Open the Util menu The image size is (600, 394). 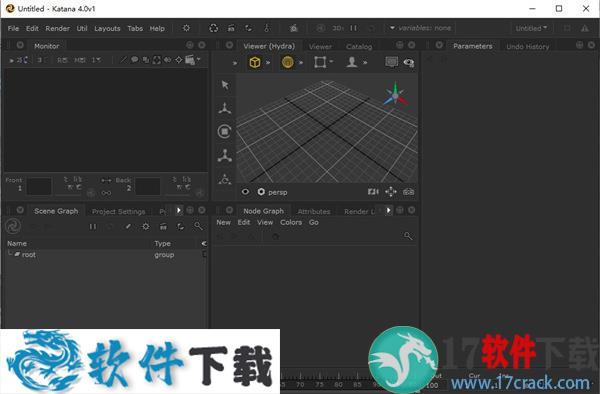(82, 28)
